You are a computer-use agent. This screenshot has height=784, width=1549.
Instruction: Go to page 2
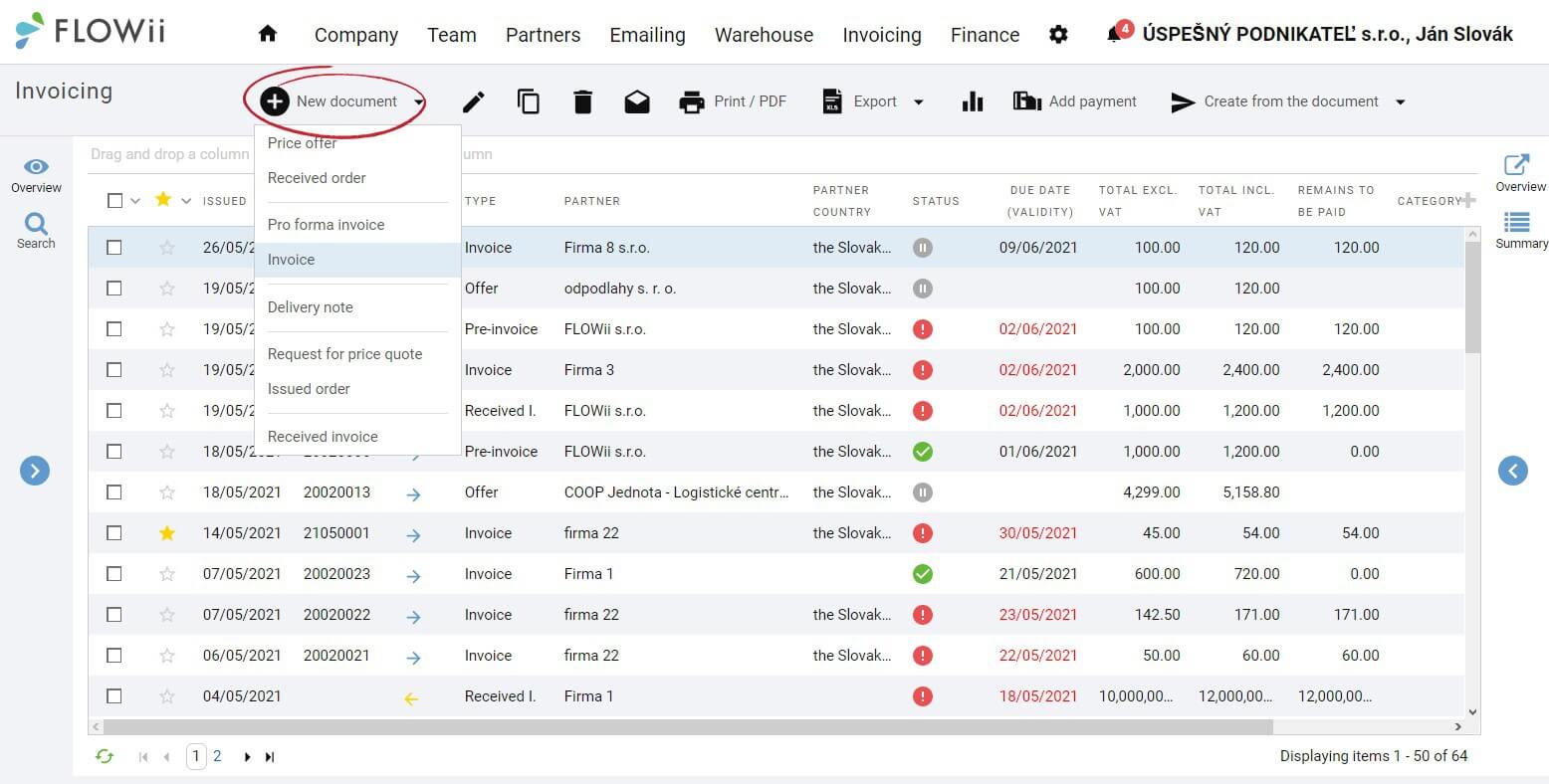pyautogui.click(x=217, y=756)
